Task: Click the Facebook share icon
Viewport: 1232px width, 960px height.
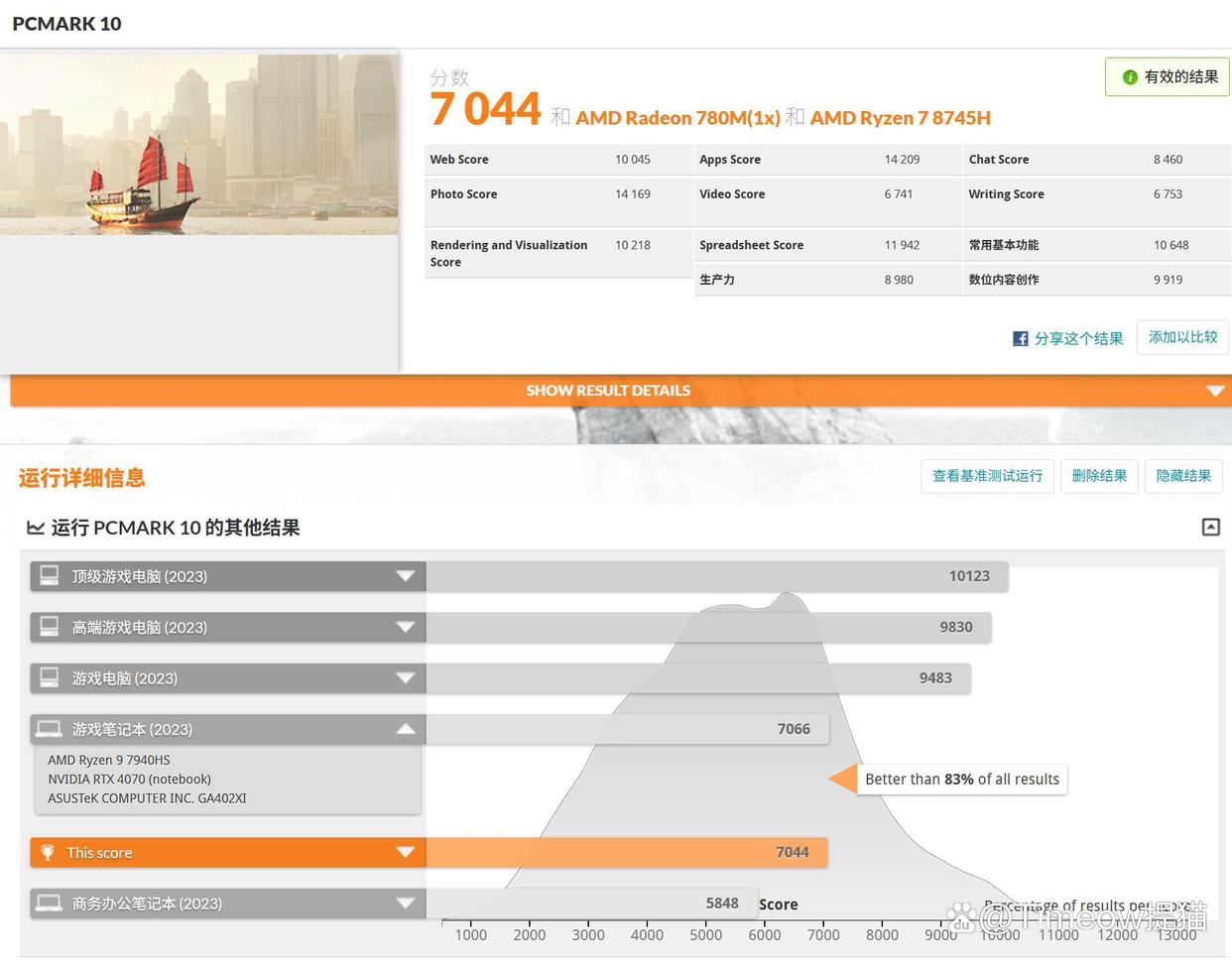Action: coord(1020,339)
